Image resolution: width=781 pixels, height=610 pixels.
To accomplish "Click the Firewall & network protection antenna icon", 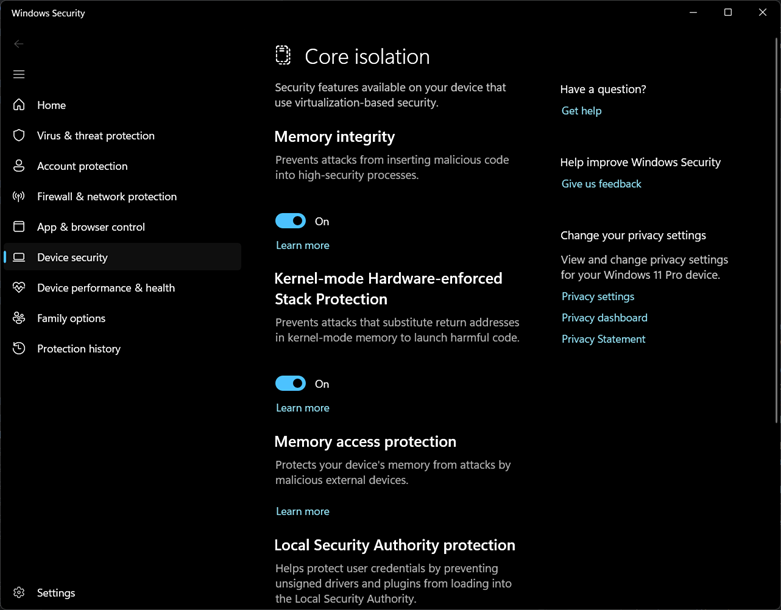I will pos(19,196).
